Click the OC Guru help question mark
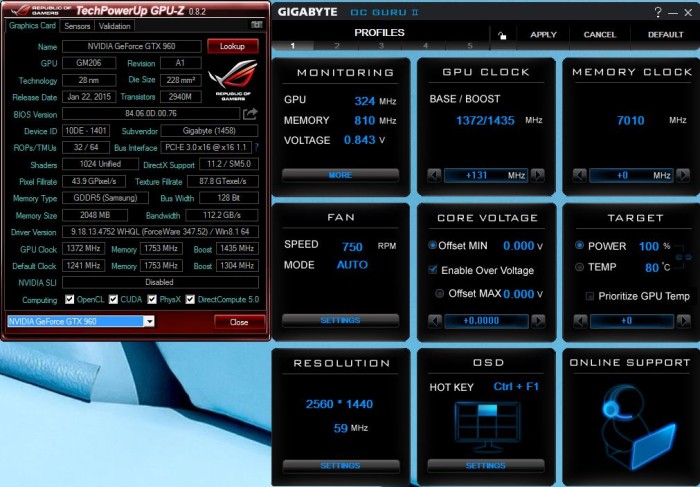The width and height of the screenshot is (700, 487). (x=658, y=12)
